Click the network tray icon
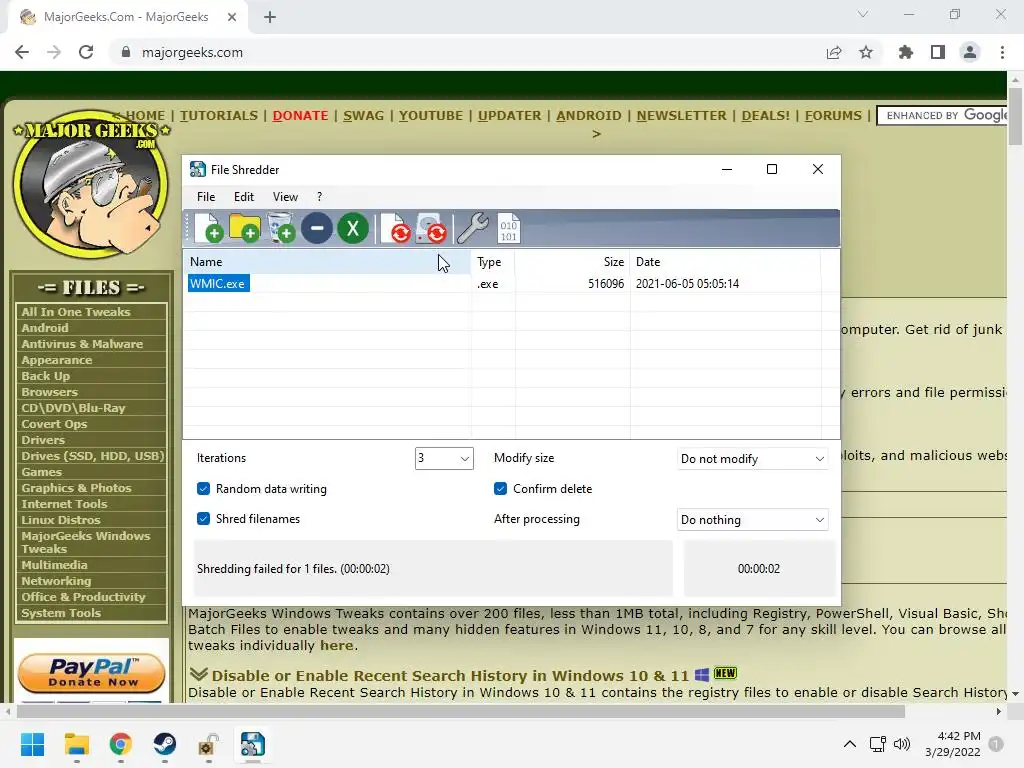 [x=877, y=744]
